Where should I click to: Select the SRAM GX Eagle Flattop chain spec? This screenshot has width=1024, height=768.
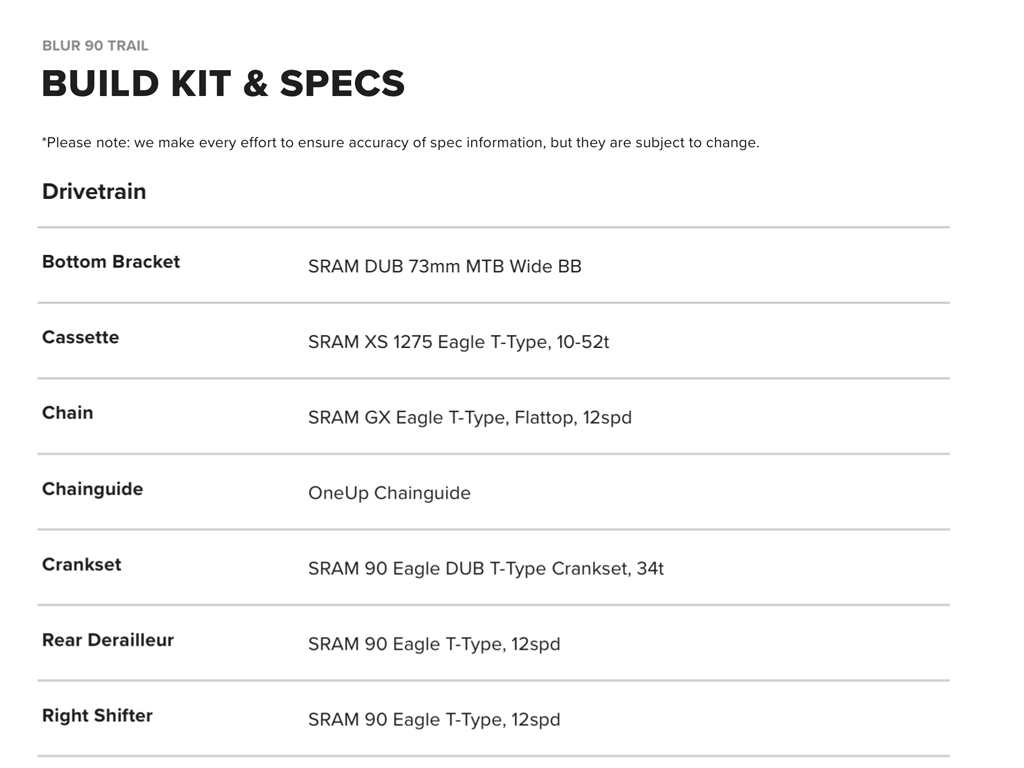pos(469,418)
